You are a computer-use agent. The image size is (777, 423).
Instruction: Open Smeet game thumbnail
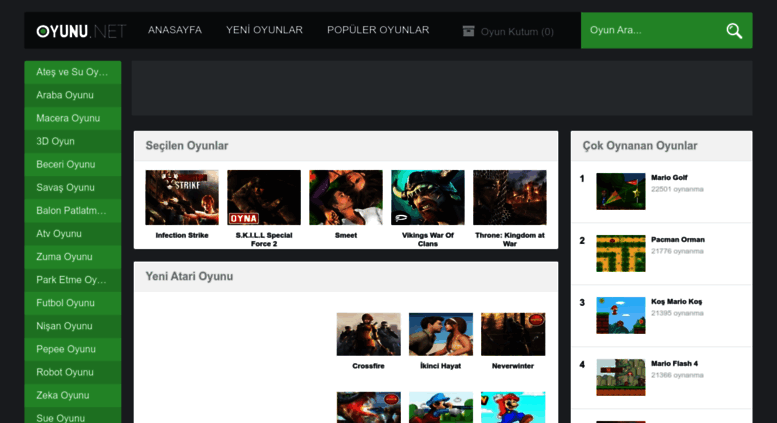point(346,197)
